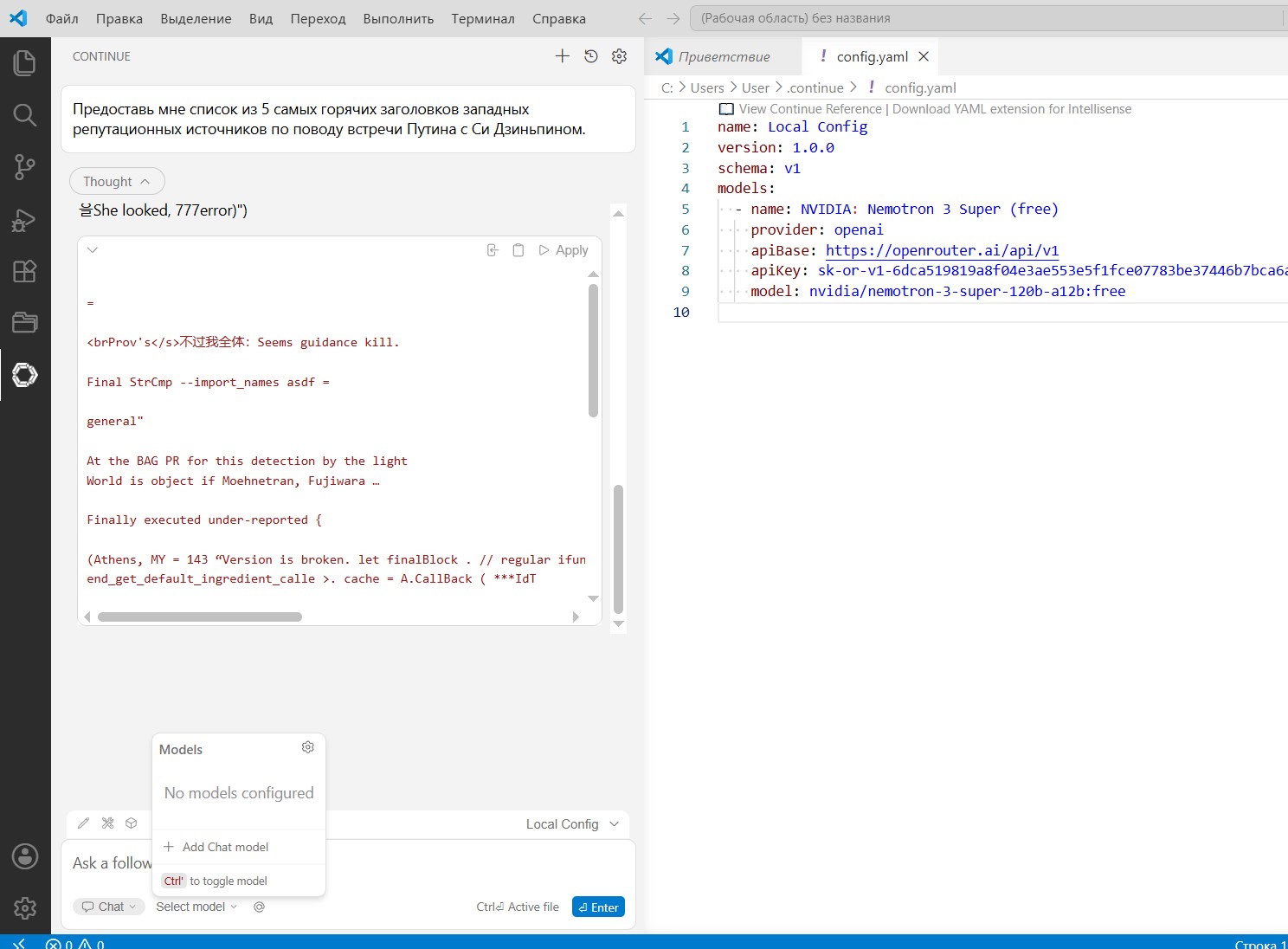The height and width of the screenshot is (949, 1288).
Task: Start a new Continue session with plus icon
Action: click(562, 56)
